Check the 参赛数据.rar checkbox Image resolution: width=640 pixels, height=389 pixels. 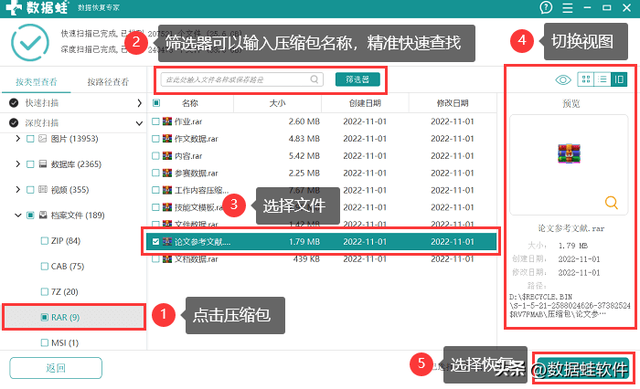[156, 173]
